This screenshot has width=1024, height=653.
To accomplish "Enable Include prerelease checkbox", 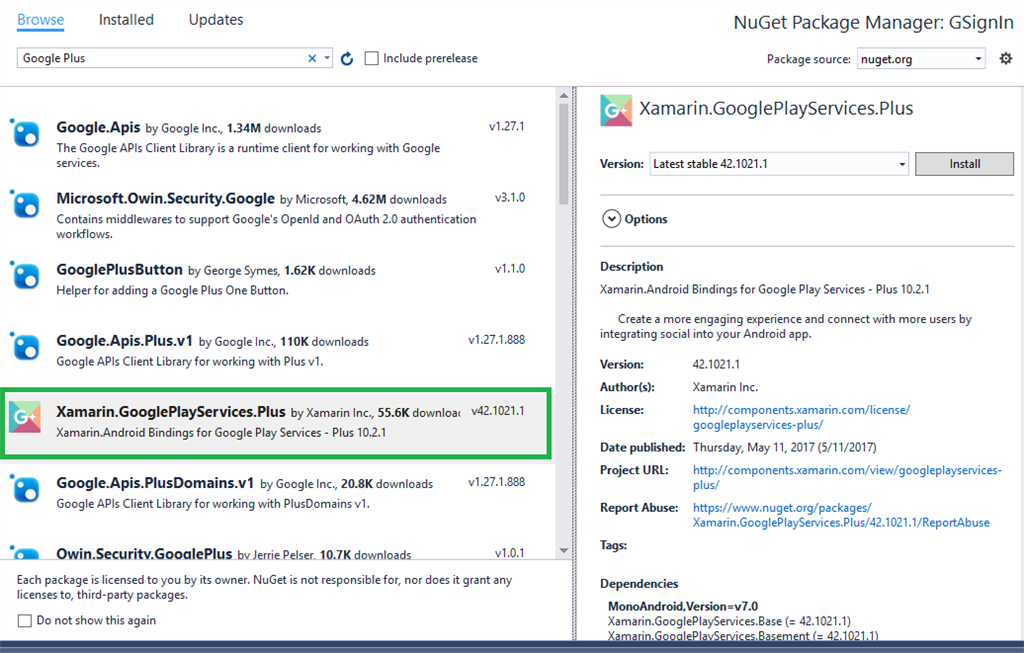I will (x=372, y=59).
